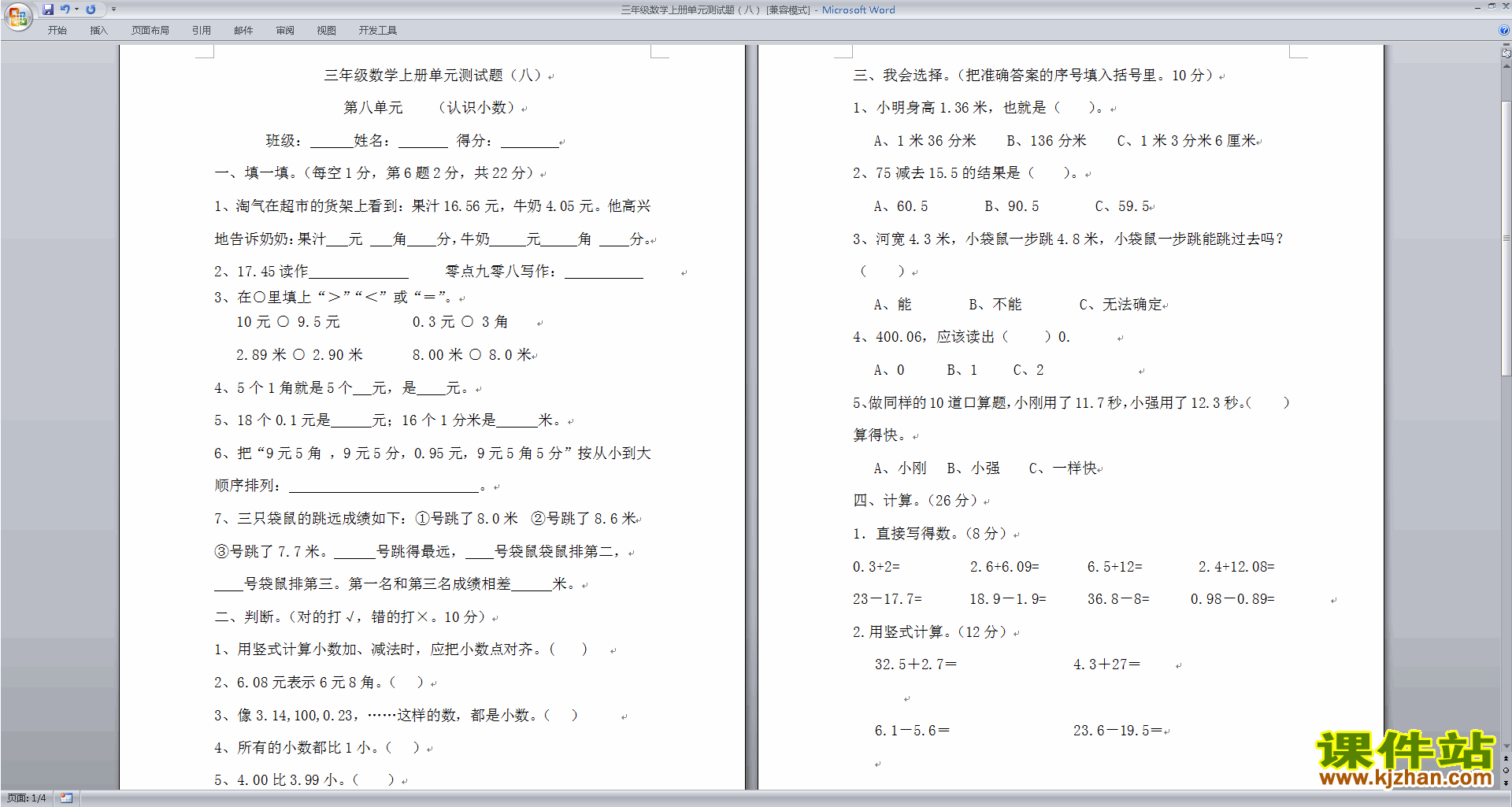Open the undo history dropdown arrow
This screenshot has height=807, width=1512.
(76, 9)
